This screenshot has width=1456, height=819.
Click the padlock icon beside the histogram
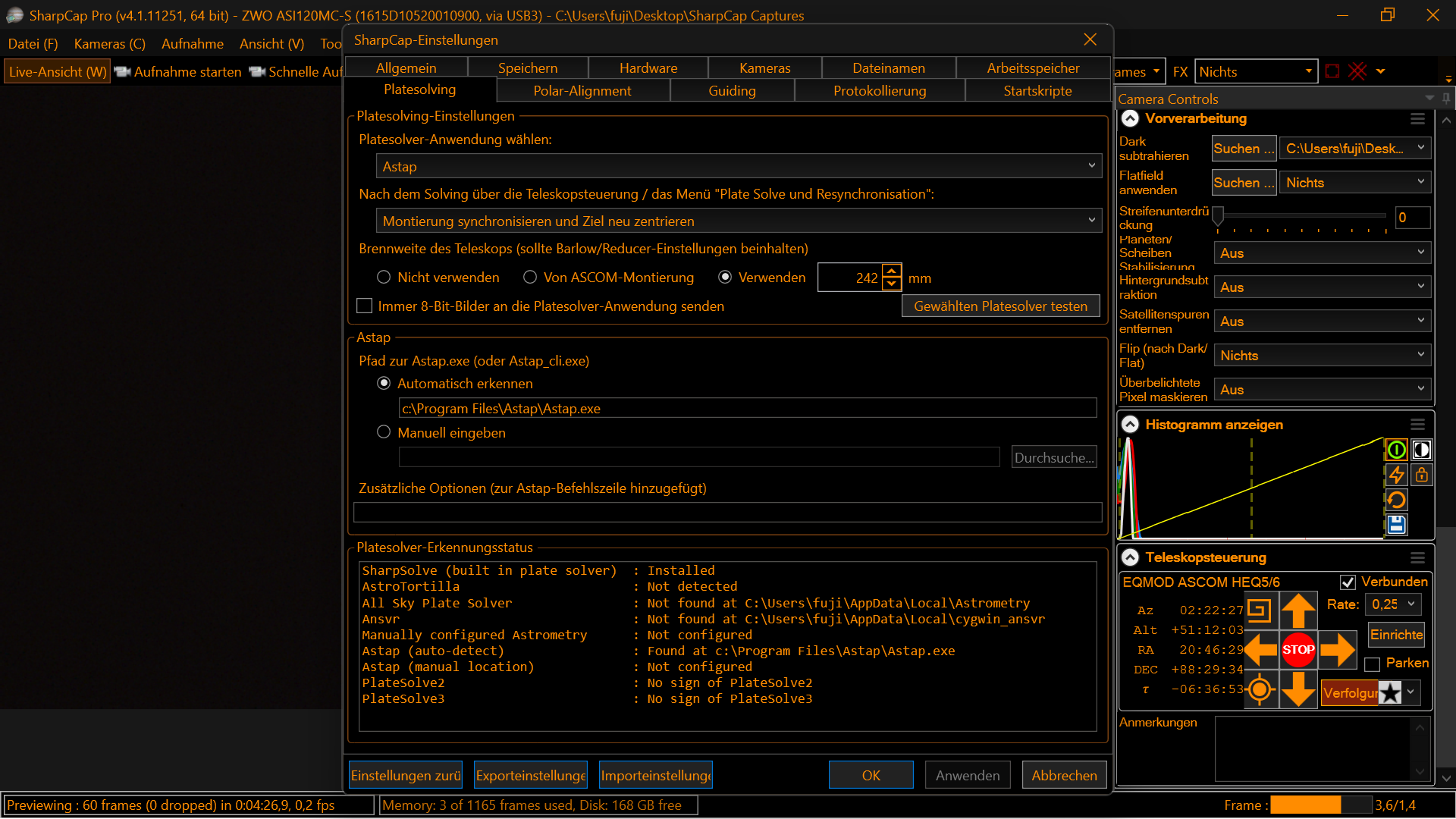tap(1422, 475)
